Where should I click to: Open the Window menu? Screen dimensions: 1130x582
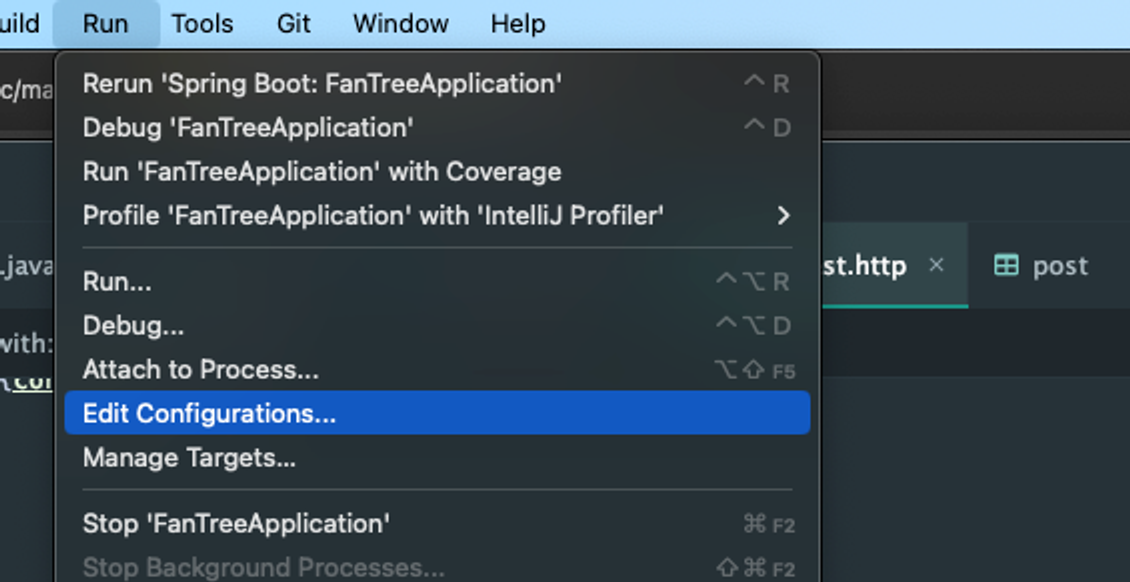399,23
